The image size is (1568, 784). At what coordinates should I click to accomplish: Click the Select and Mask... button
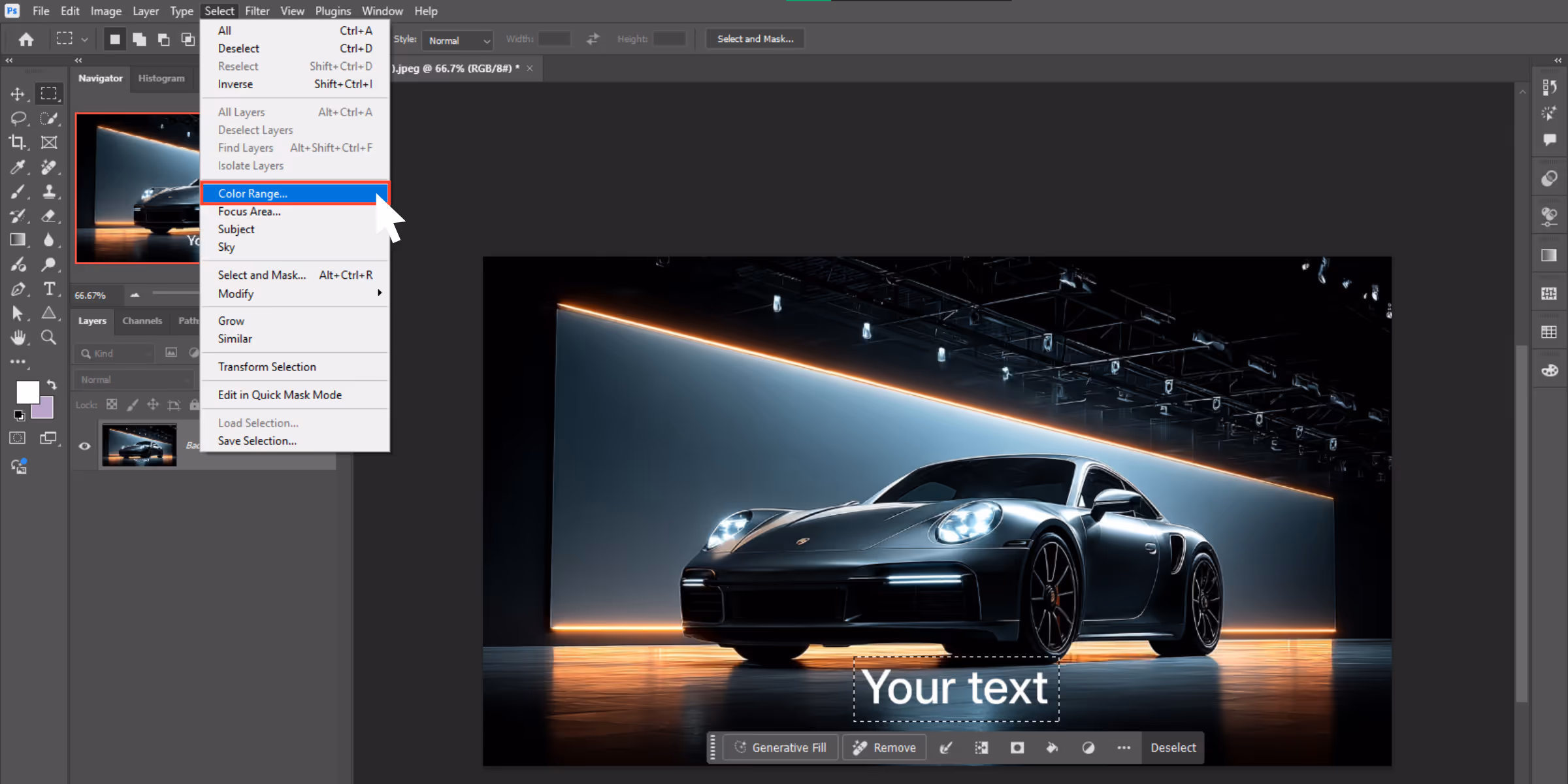pyautogui.click(x=755, y=39)
